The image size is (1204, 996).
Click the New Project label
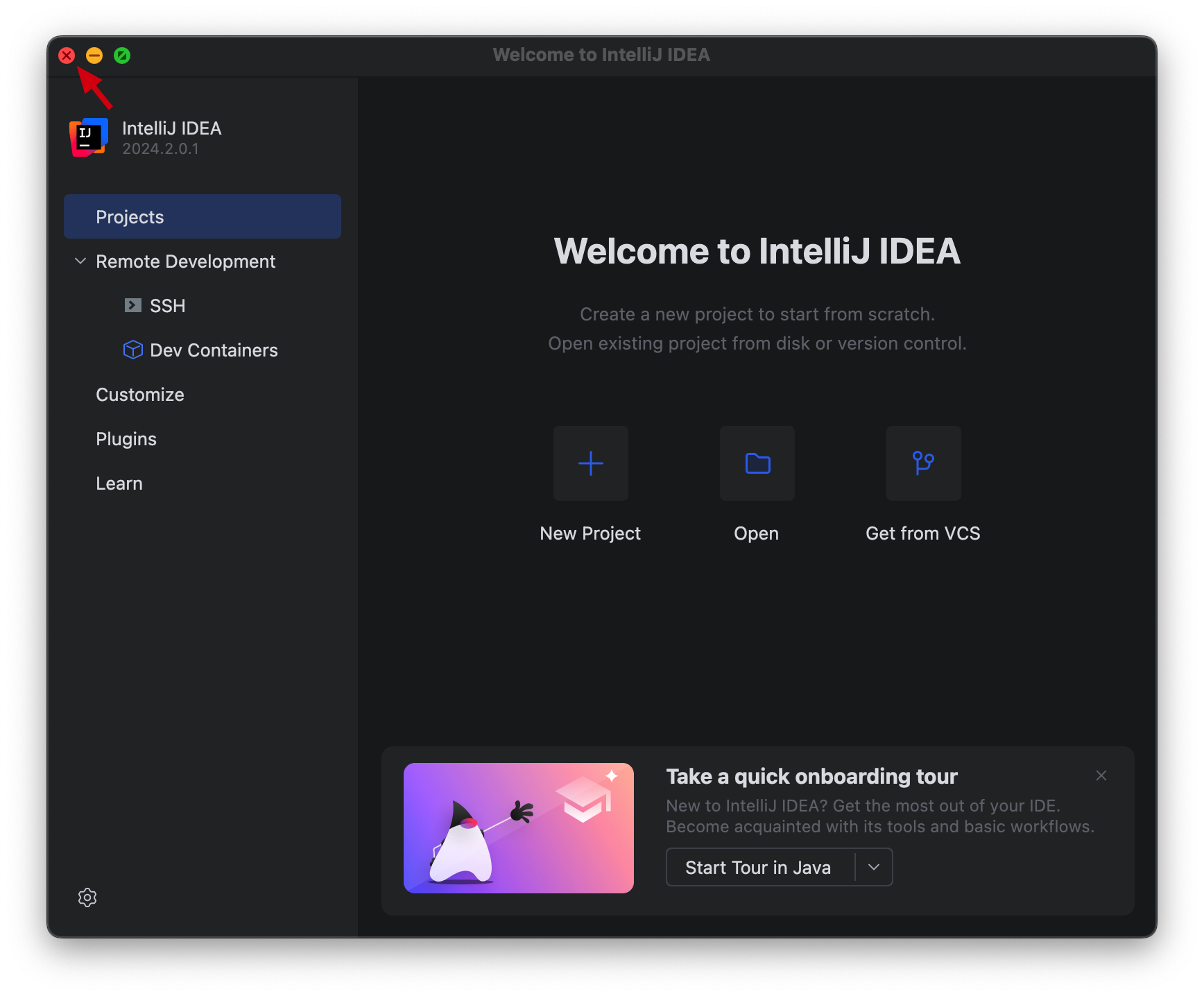click(x=590, y=533)
